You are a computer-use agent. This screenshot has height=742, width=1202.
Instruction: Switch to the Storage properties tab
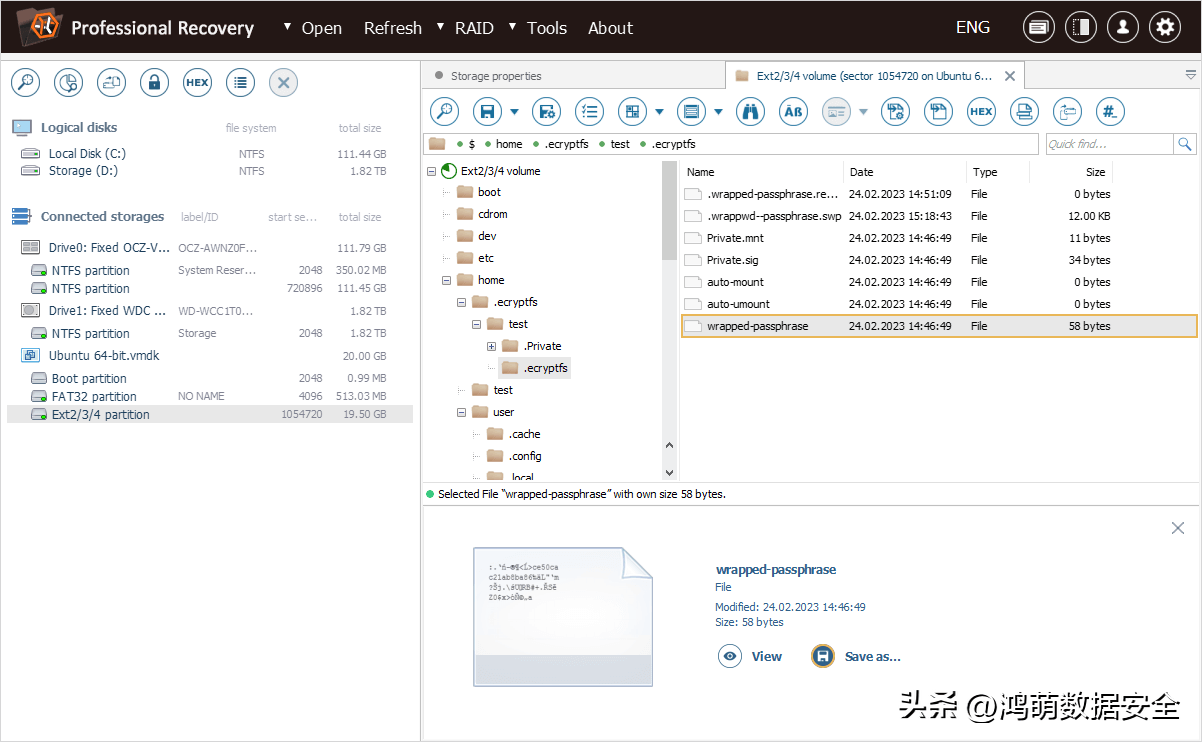tap(495, 76)
